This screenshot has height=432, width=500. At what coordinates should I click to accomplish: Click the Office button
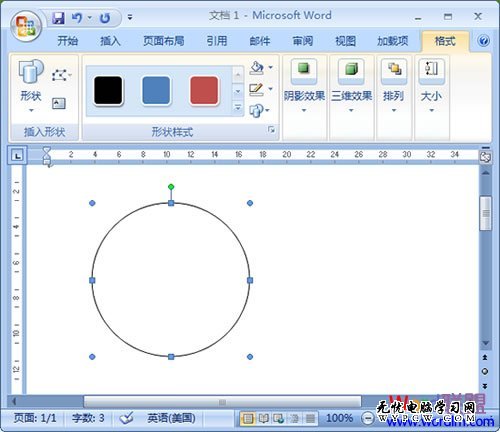(26, 25)
